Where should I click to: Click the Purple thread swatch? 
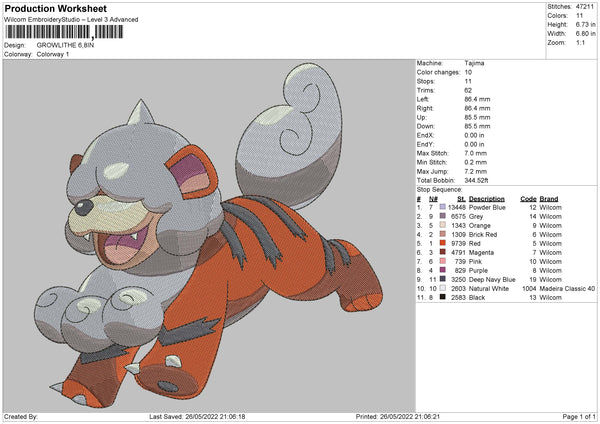point(443,270)
